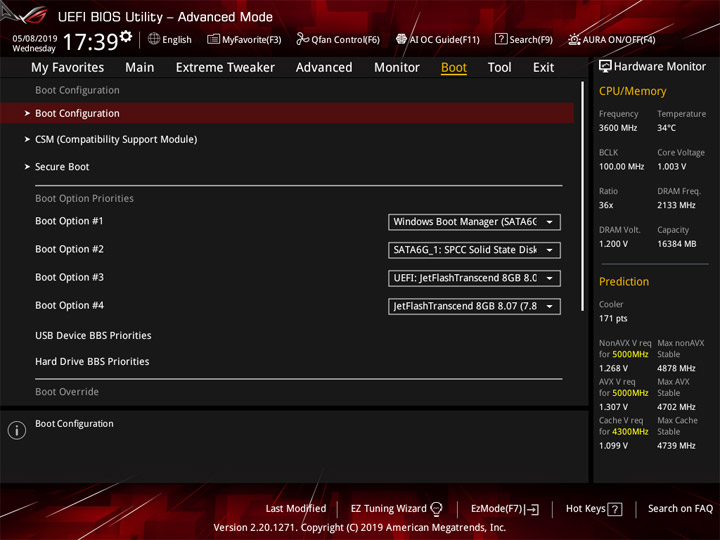
Task: Select the Boot tab
Action: (x=454, y=68)
